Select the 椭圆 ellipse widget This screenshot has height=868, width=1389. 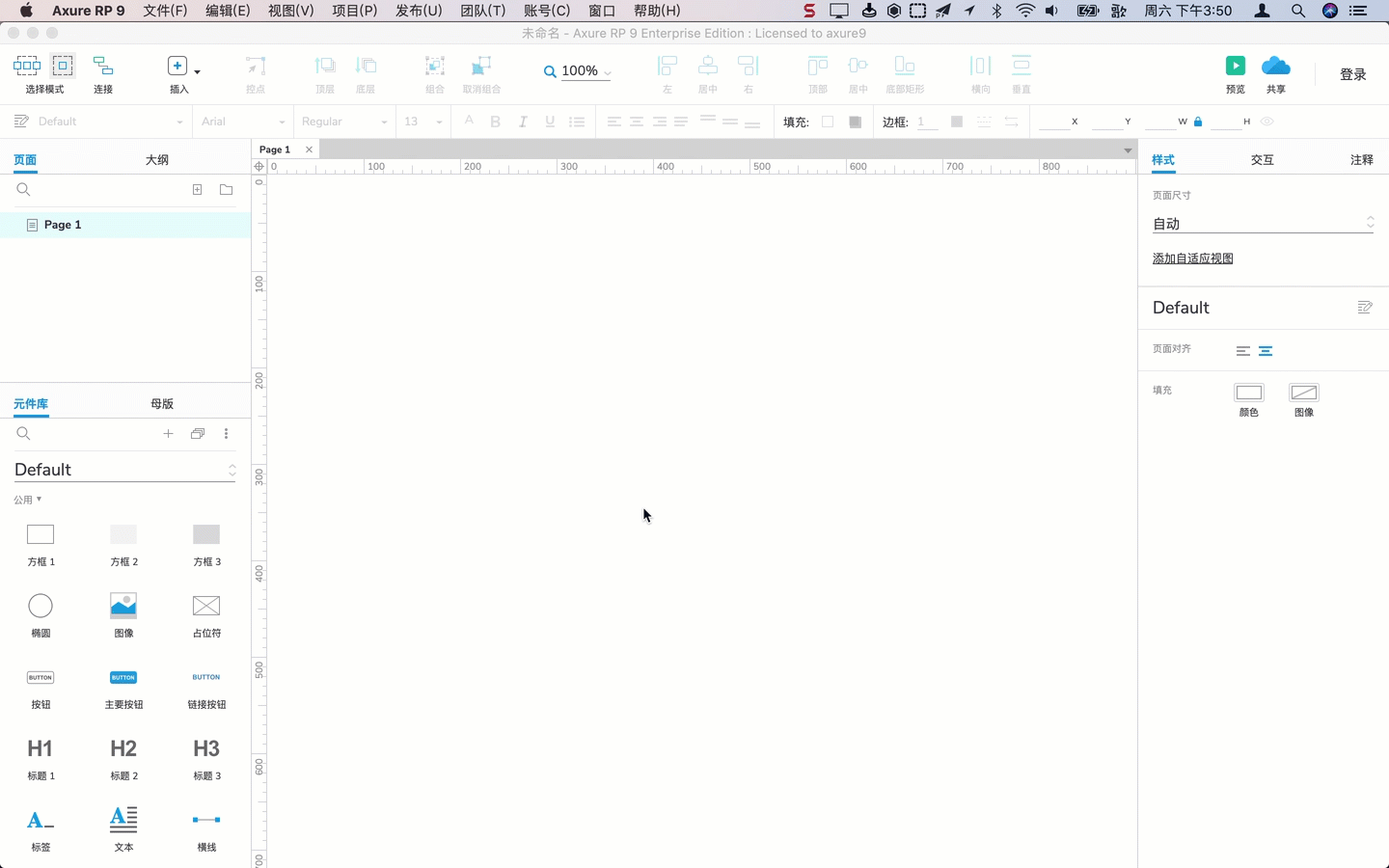[x=41, y=616]
